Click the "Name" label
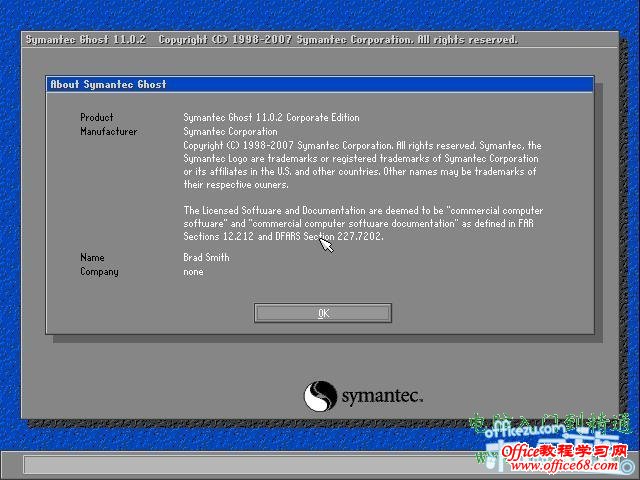Screen dimensions: 640x480 [92, 258]
